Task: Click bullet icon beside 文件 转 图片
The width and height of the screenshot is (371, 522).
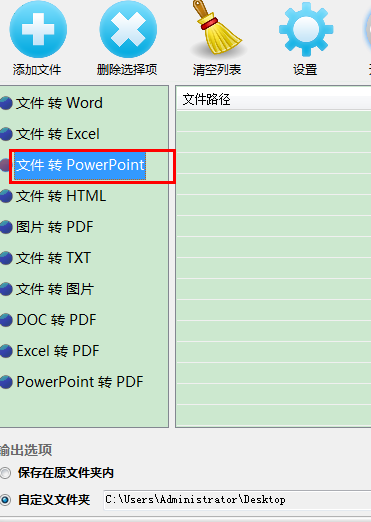Action: click(6, 289)
